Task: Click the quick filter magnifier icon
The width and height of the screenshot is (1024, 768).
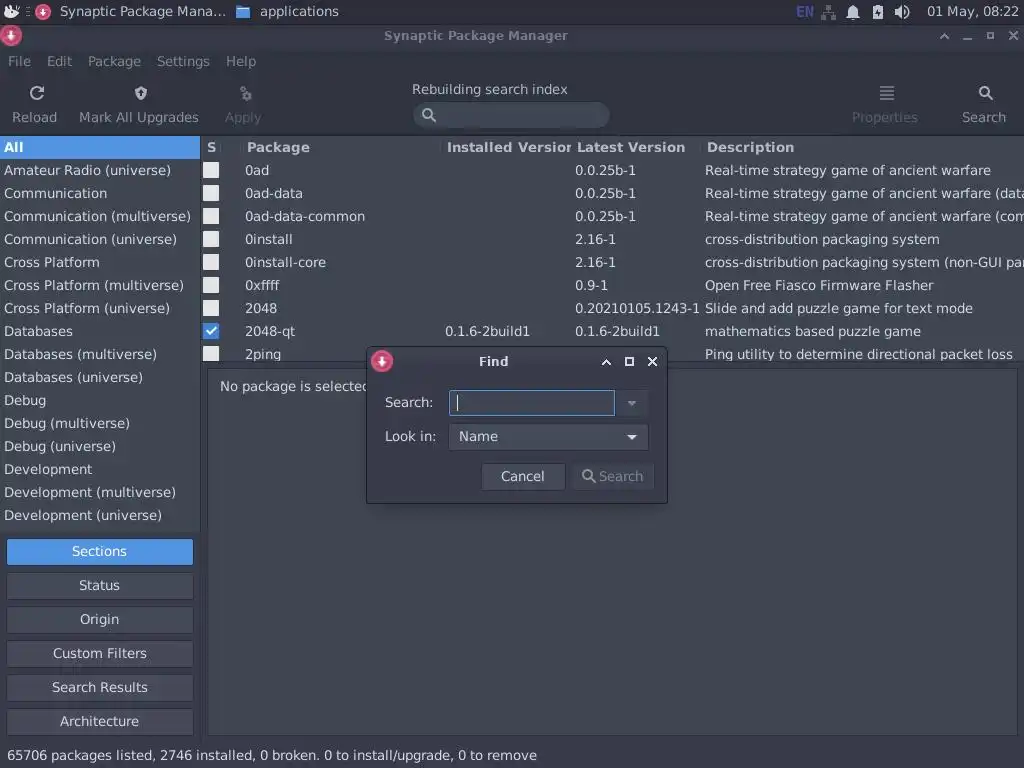Action: tap(428, 115)
